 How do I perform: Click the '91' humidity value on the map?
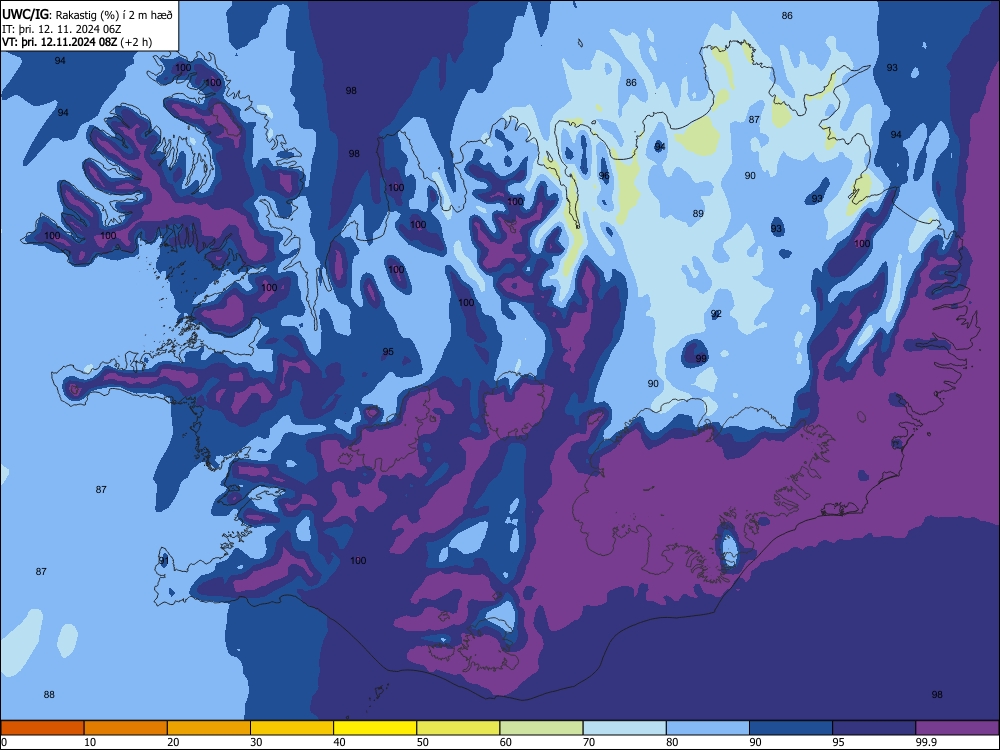pyautogui.click(x=164, y=561)
